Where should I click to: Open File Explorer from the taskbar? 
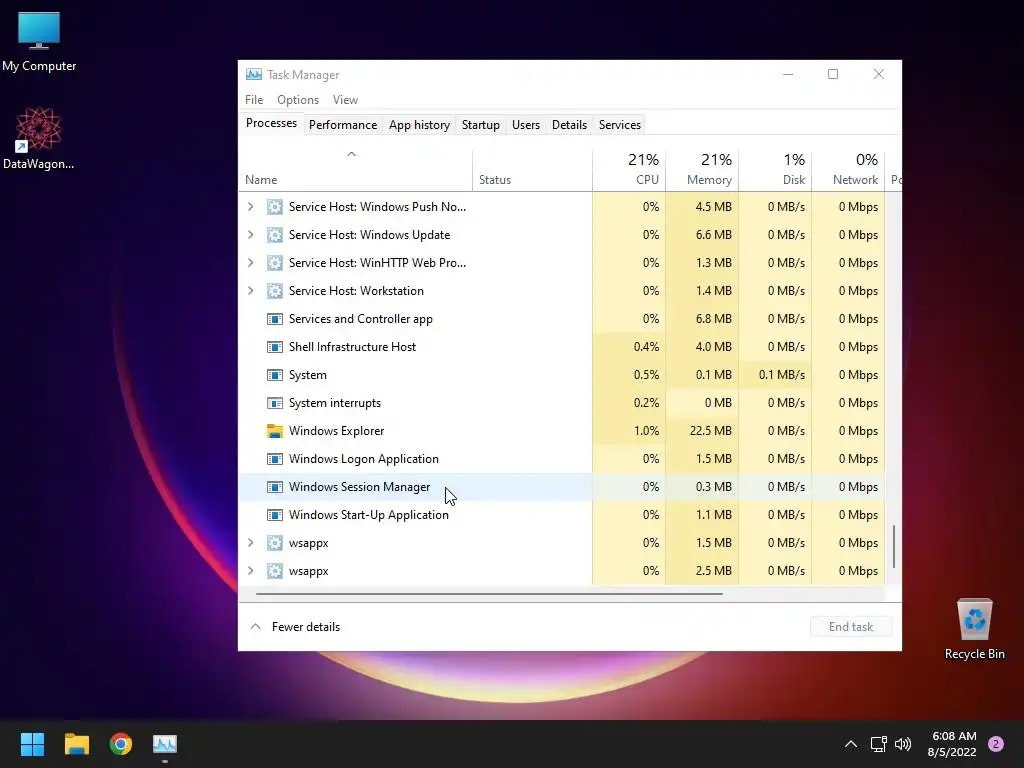click(76, 743)
